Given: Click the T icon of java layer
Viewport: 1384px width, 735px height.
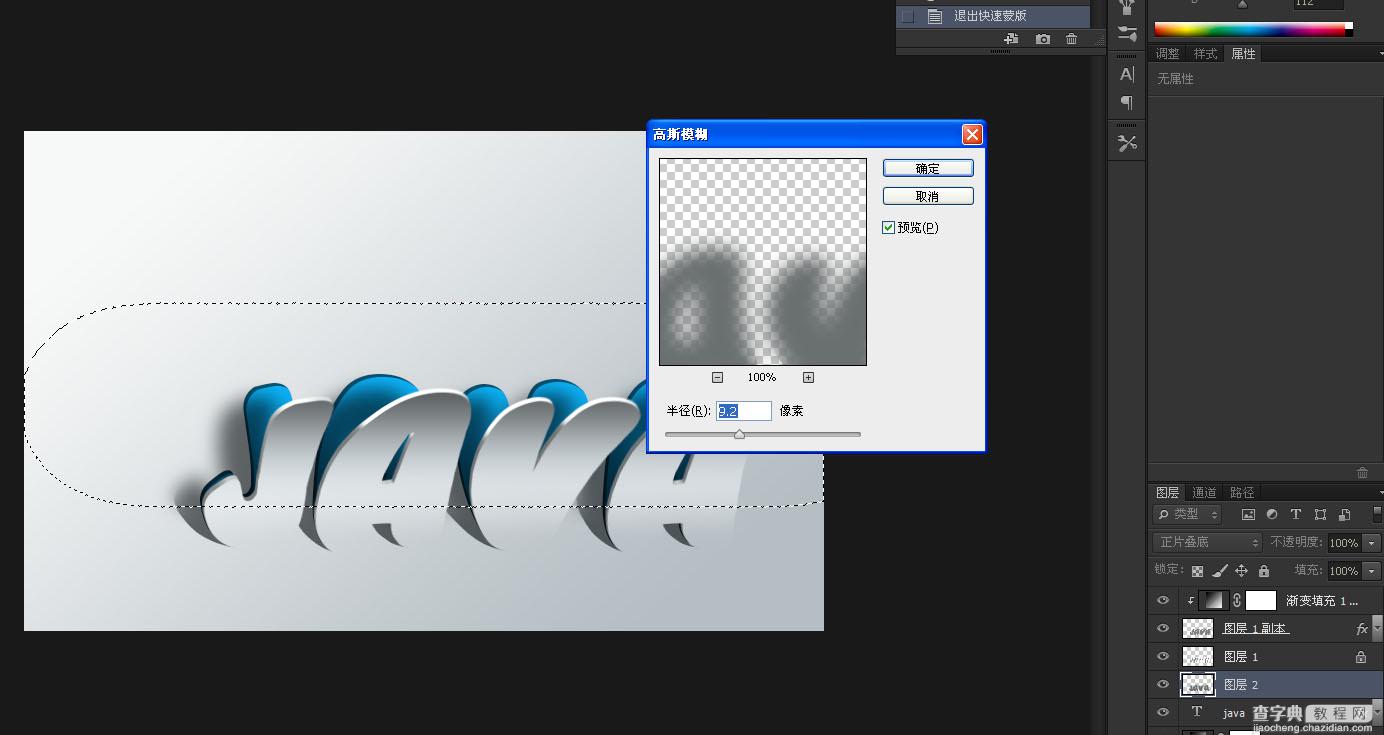Looking at the screenshot, I should pyautogui.click(x=1197, y=712).
